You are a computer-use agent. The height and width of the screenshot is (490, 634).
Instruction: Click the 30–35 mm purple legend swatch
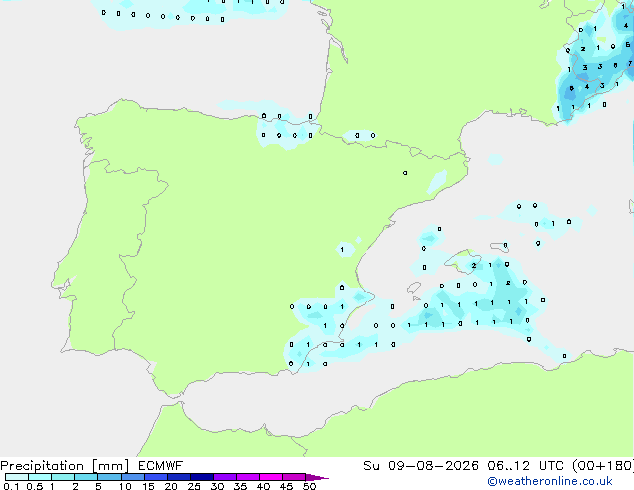[225, 477]
